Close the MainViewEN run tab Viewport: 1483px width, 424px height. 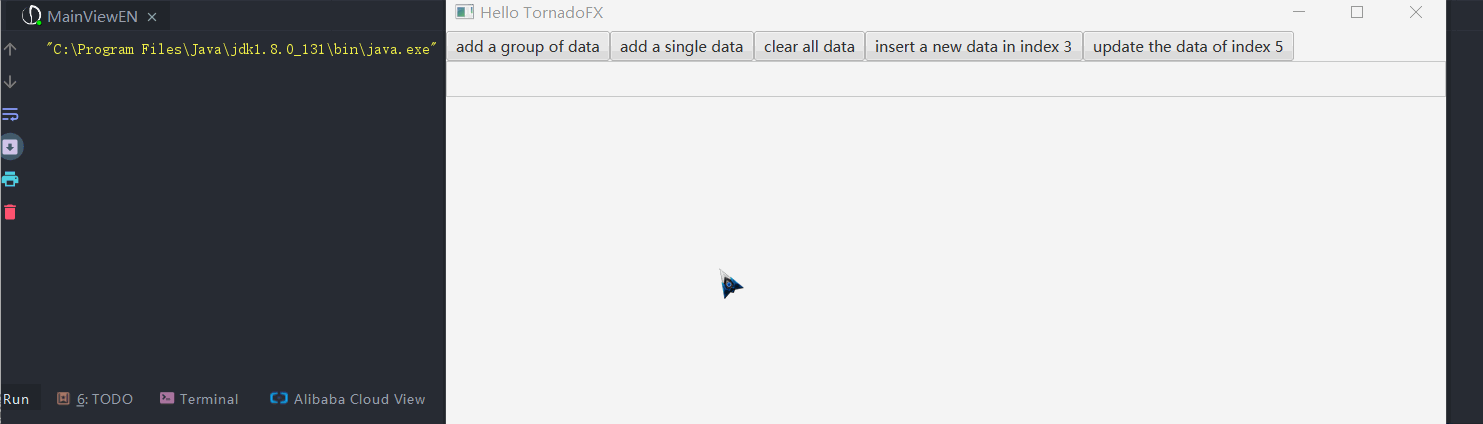(x=152, y=17)
